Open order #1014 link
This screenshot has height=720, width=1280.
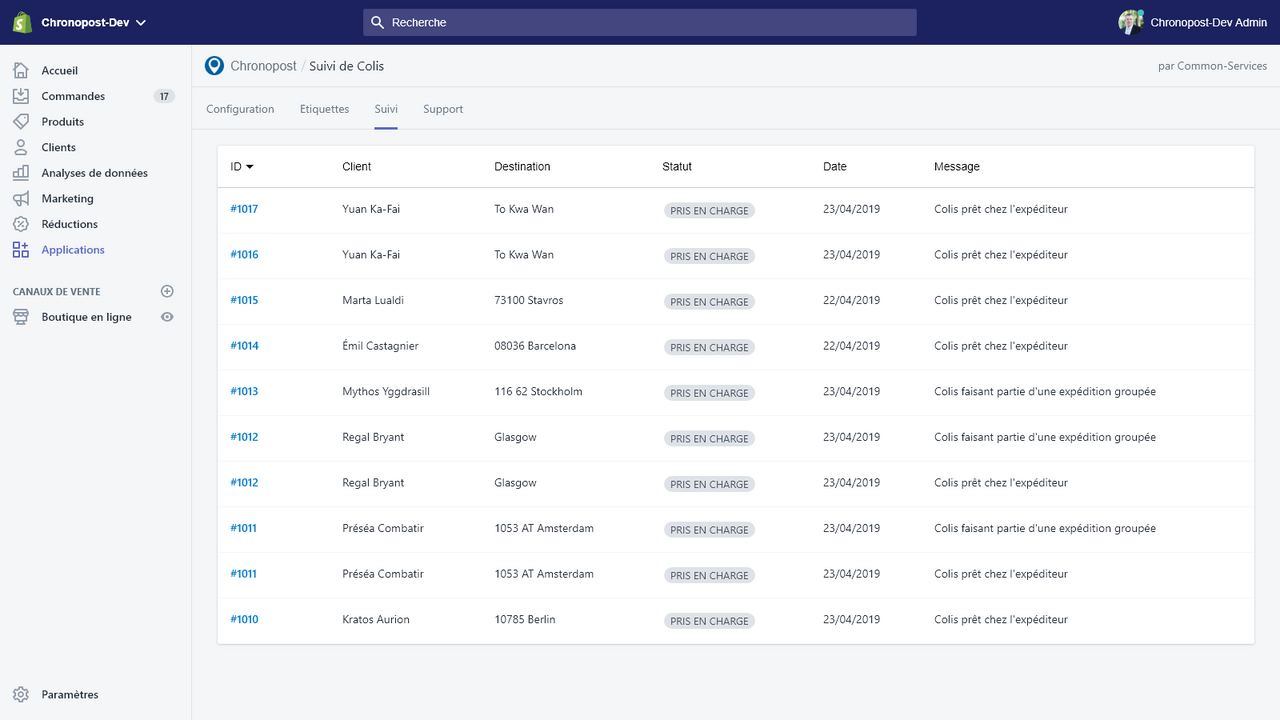click(x=244, y=346)
